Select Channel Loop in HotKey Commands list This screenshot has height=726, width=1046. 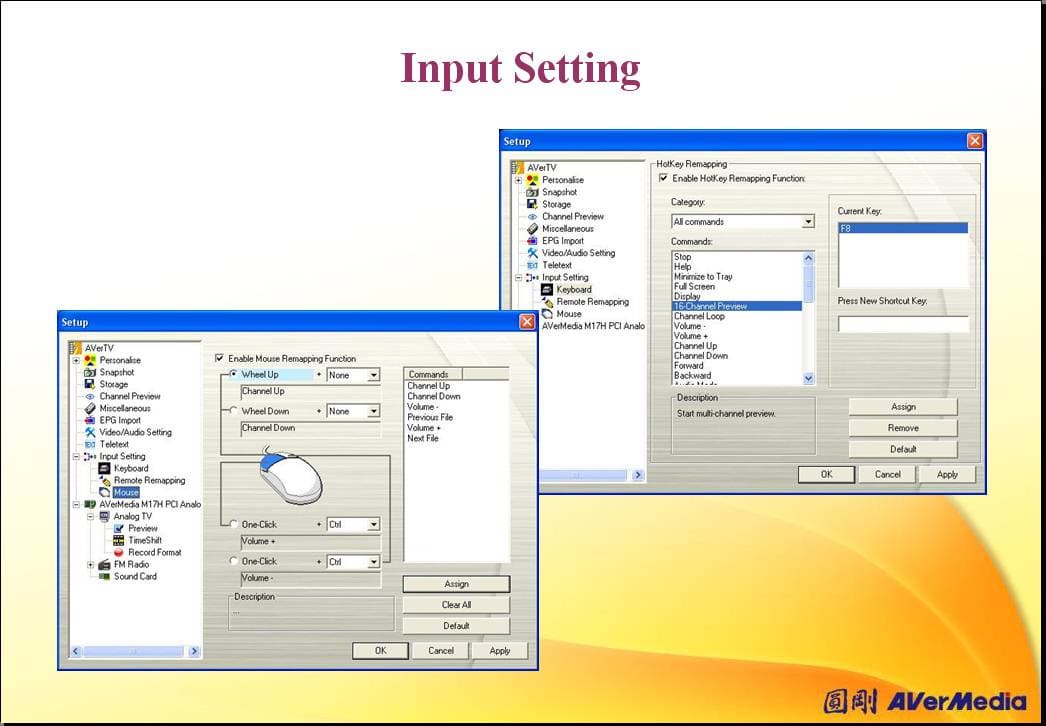pos(698,316)
